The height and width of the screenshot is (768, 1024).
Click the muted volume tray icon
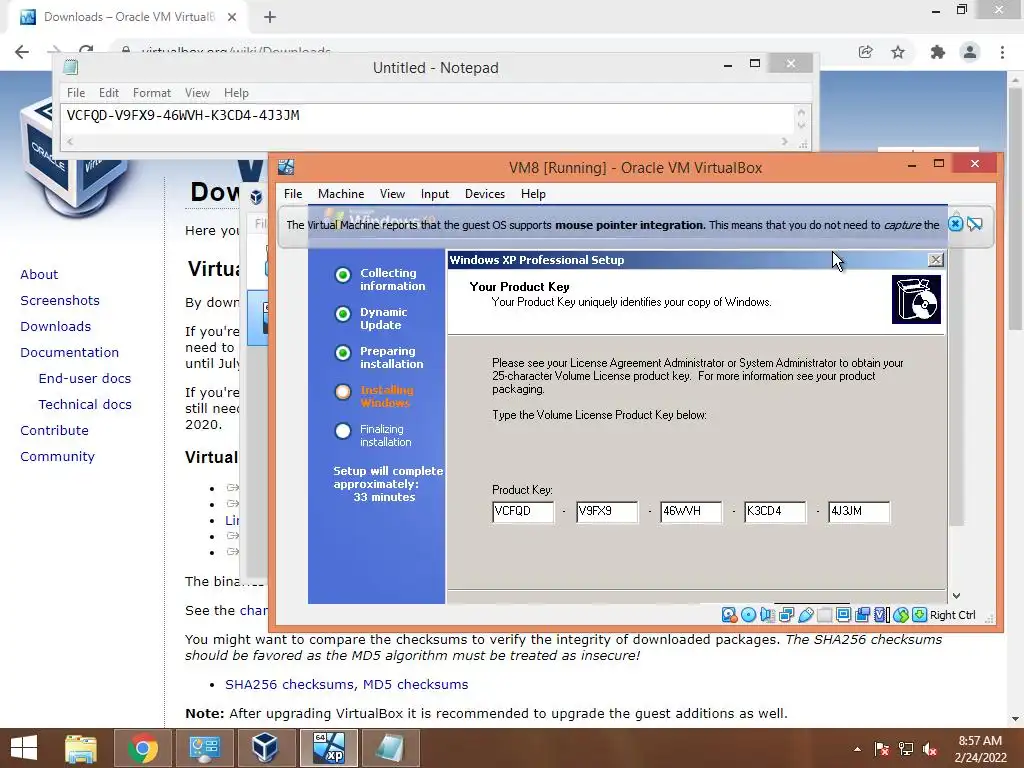930,749
